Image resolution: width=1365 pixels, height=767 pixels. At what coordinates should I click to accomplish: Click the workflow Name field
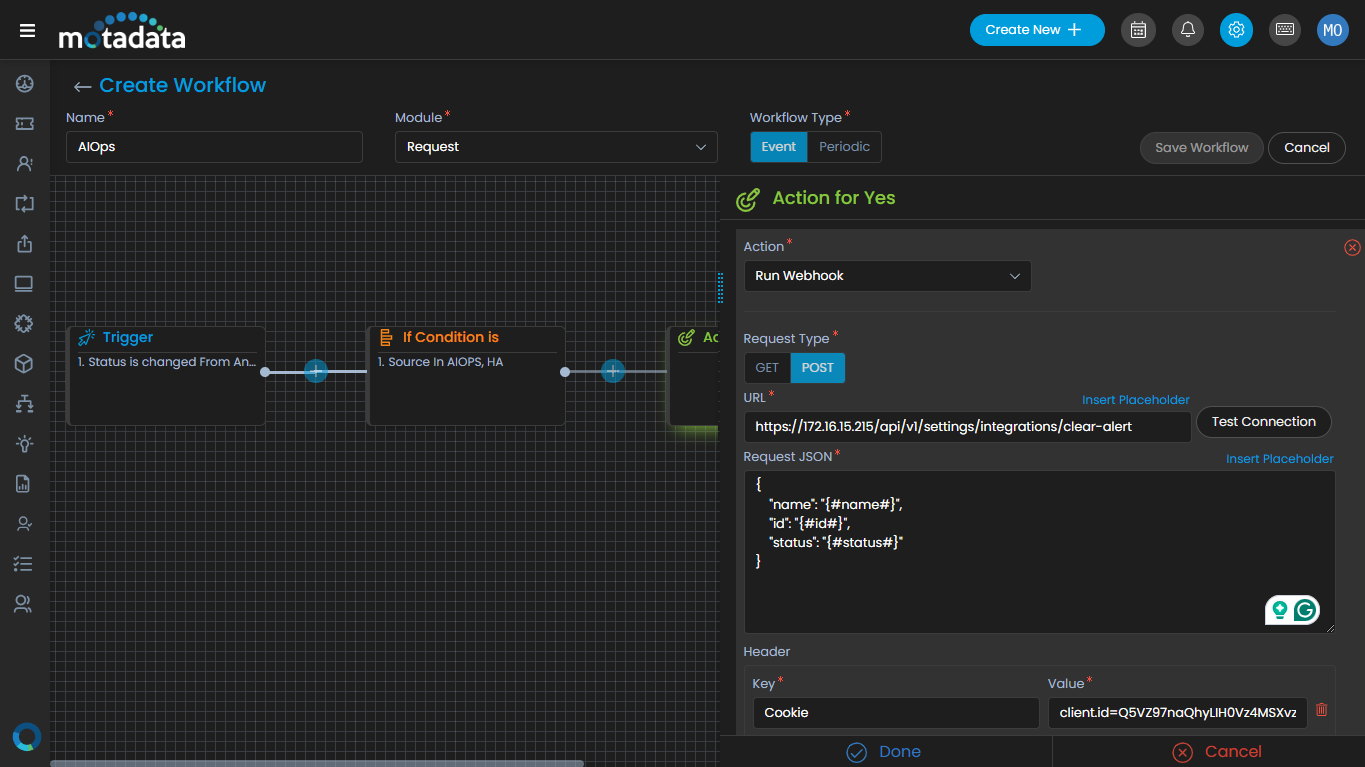214,147
